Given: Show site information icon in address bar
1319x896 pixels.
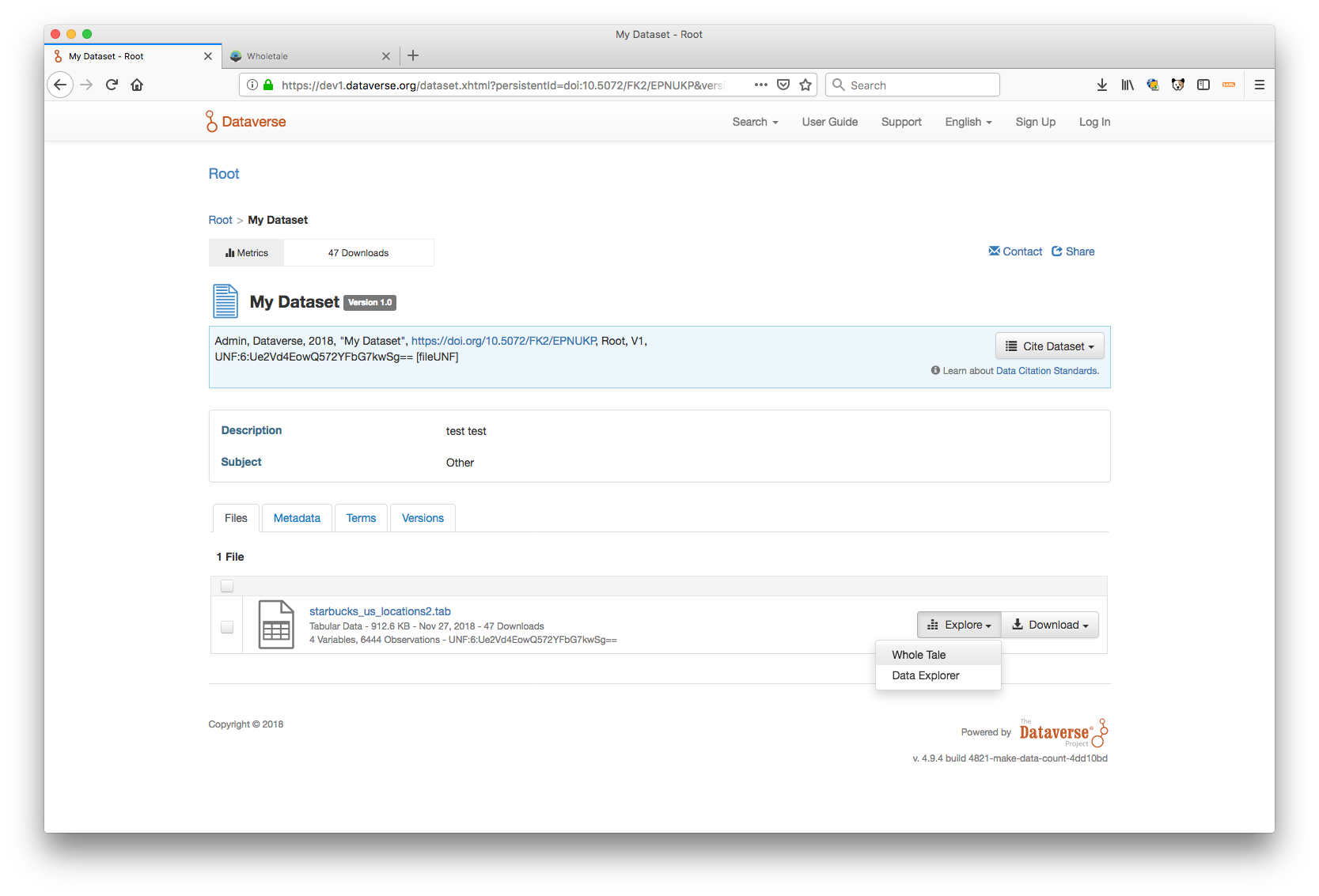Looking at the screenshot, I should coord(252,85).
